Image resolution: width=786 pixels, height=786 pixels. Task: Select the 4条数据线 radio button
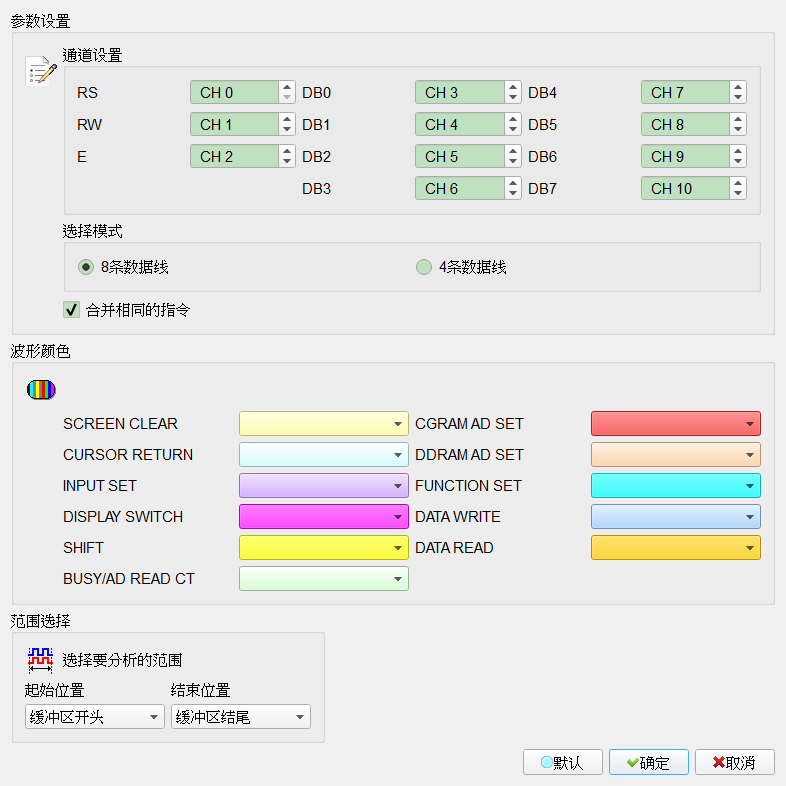[x=424, y=267]
